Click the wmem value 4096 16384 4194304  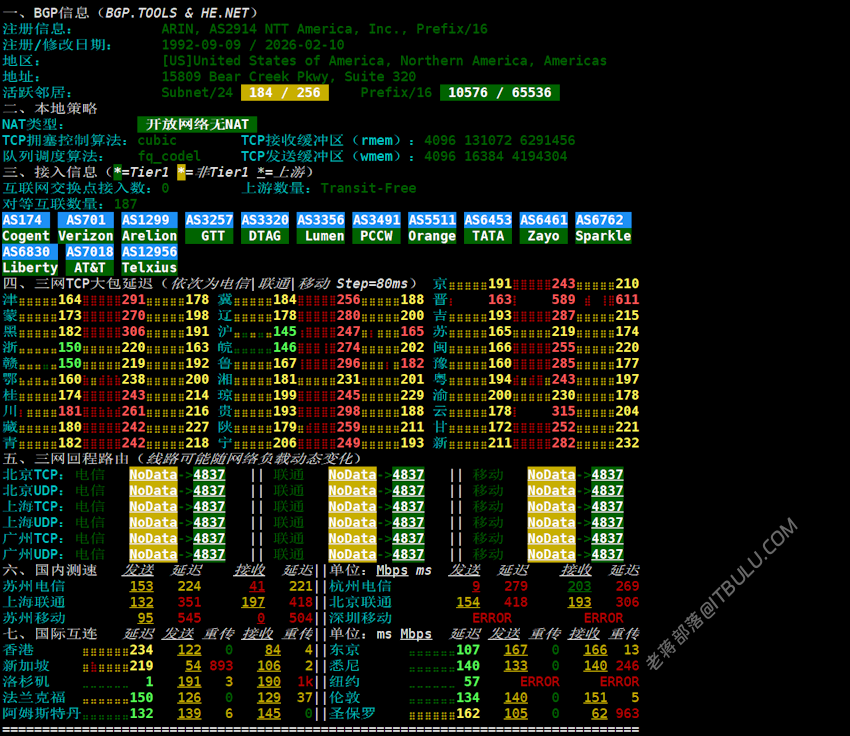(x=495, y=157)
